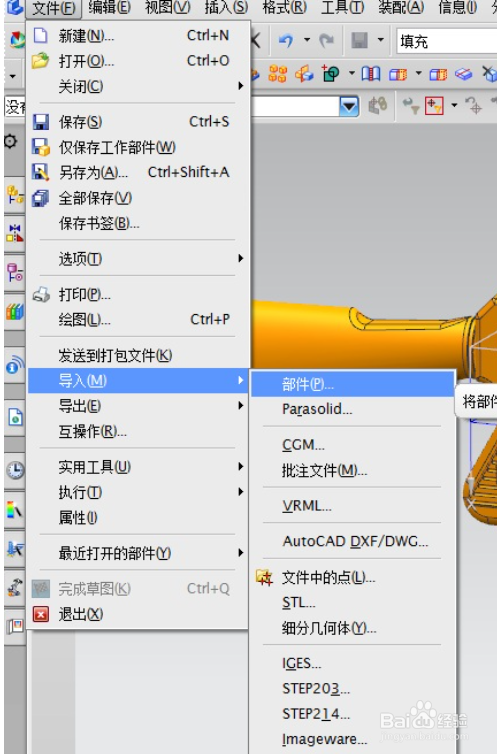Expand the 关闭(C) submenu
The height and width of the screenshot is (754, 497).
[x=138, y=87]
